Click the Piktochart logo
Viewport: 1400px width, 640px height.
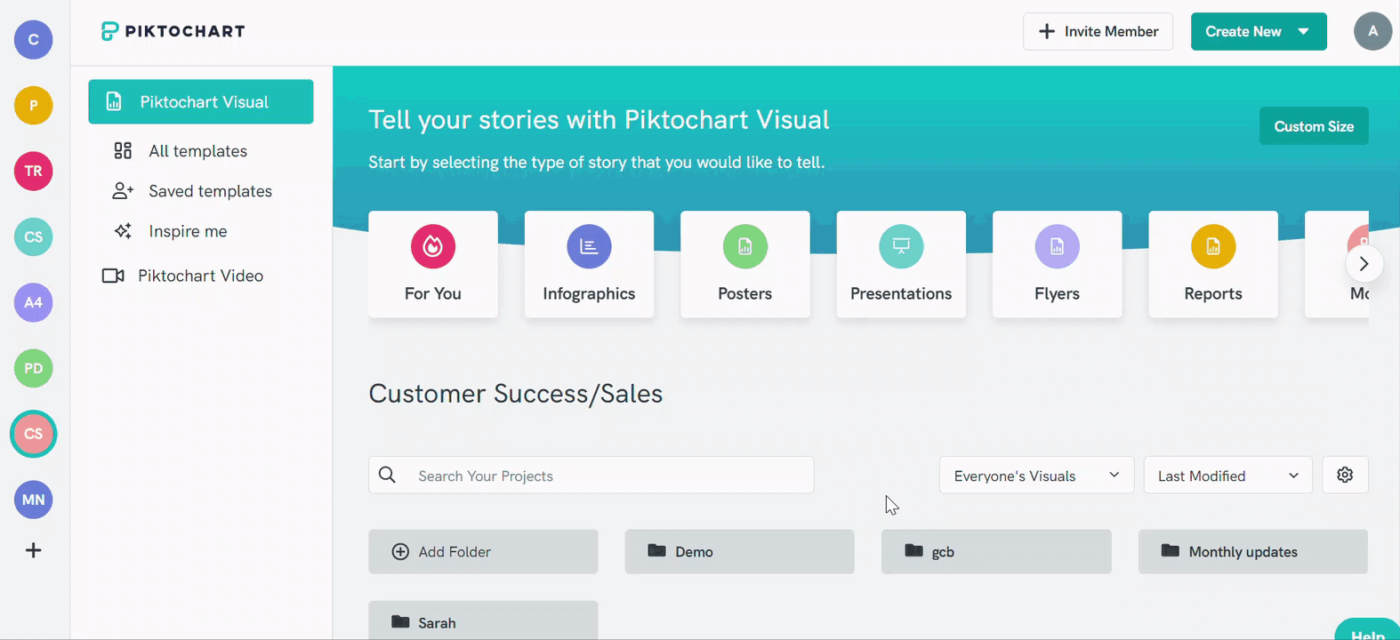point(172,31)
